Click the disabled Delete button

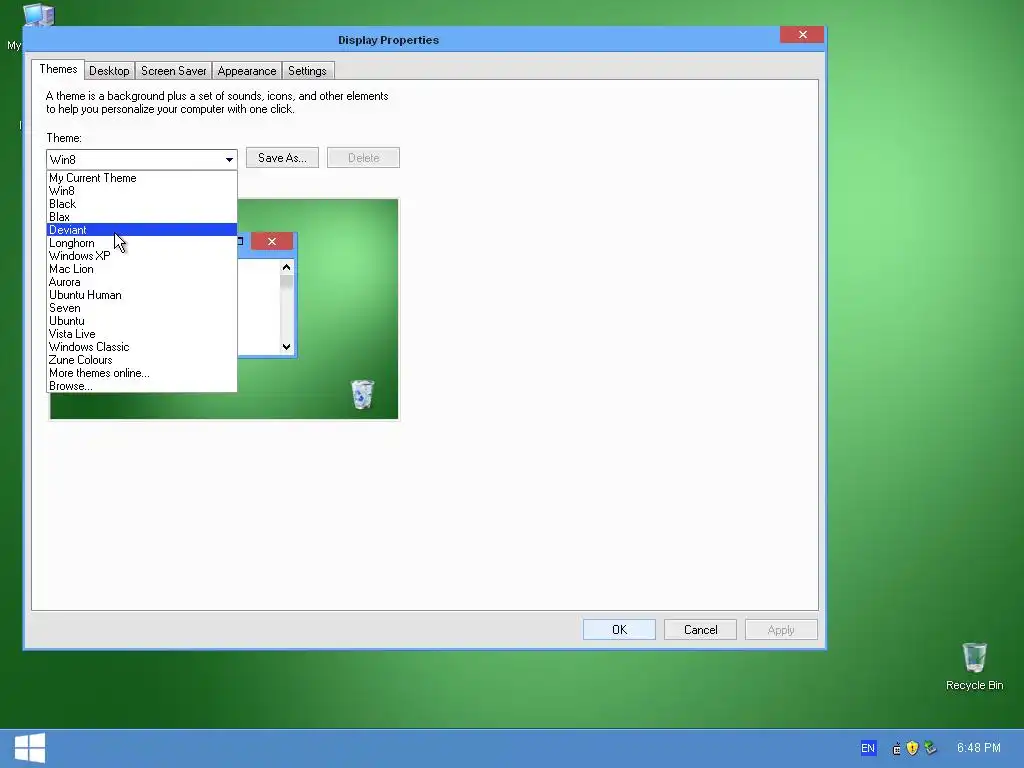[x=363, y=157]
